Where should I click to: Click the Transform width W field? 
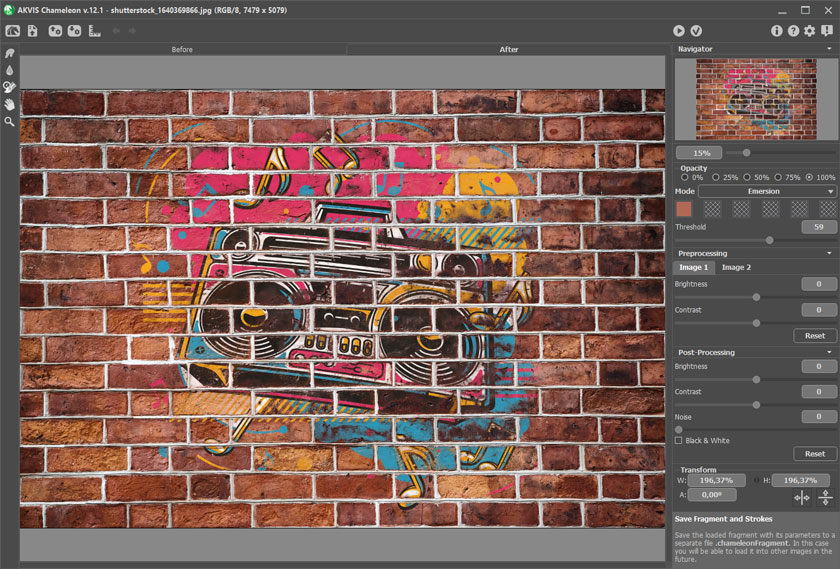(716, 480)
